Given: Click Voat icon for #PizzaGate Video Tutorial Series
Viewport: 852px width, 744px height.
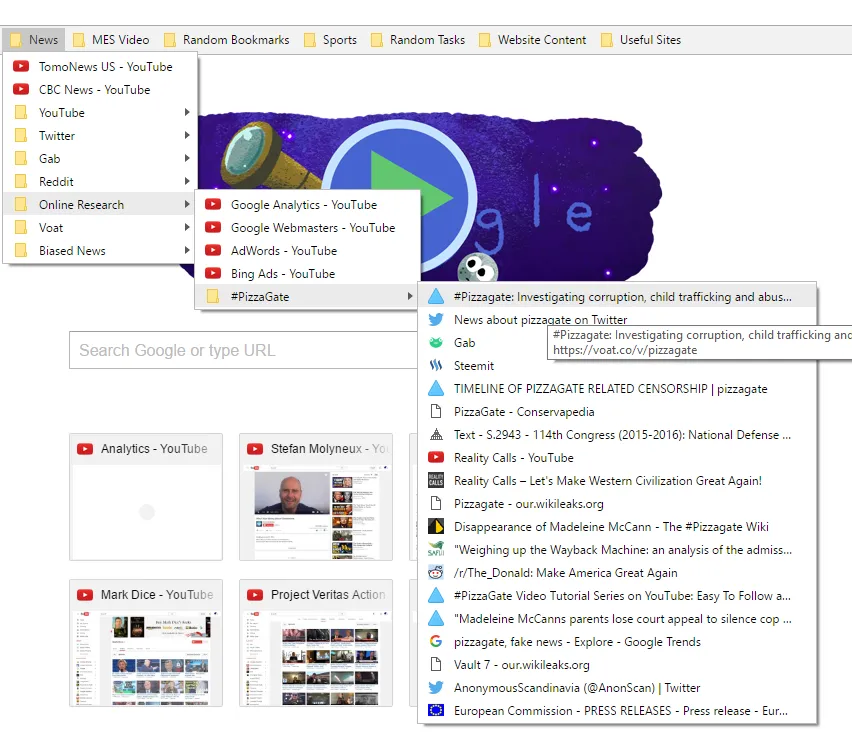Looking at the screenshot, I should [436, 595].
